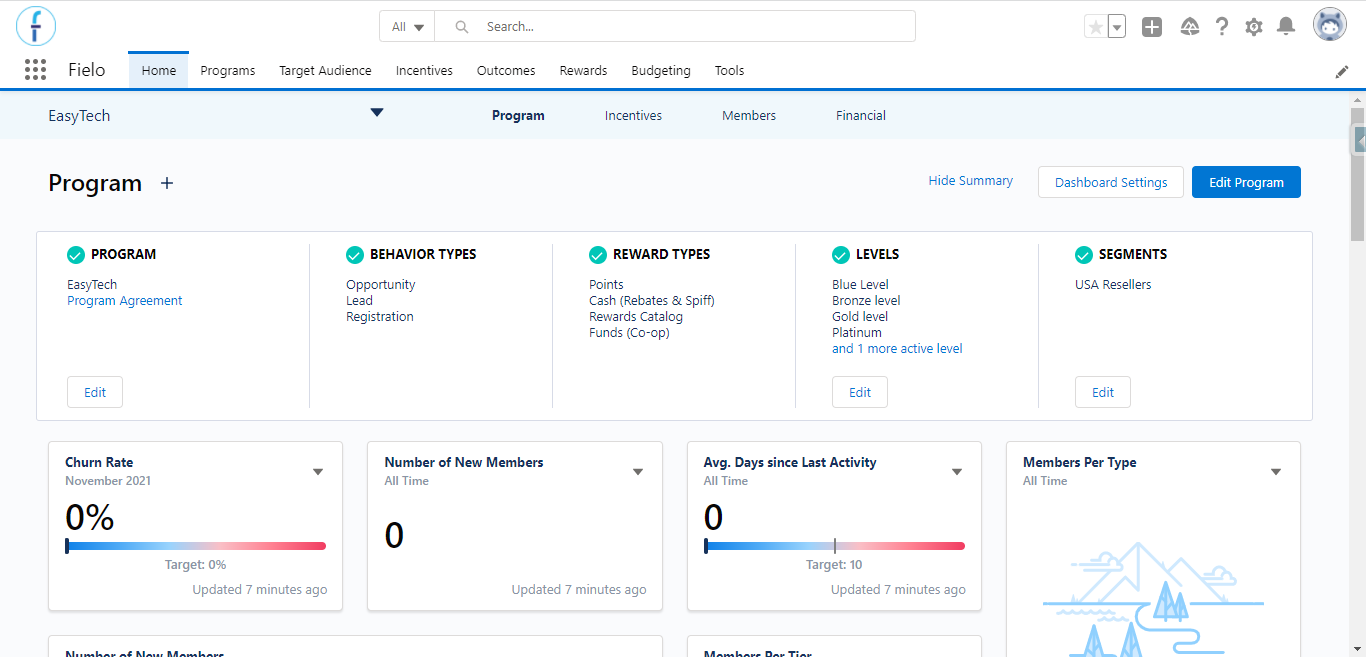Click the REWARD TYPES green checkmark icon
1366x657 pixels.
pos(598,254)
